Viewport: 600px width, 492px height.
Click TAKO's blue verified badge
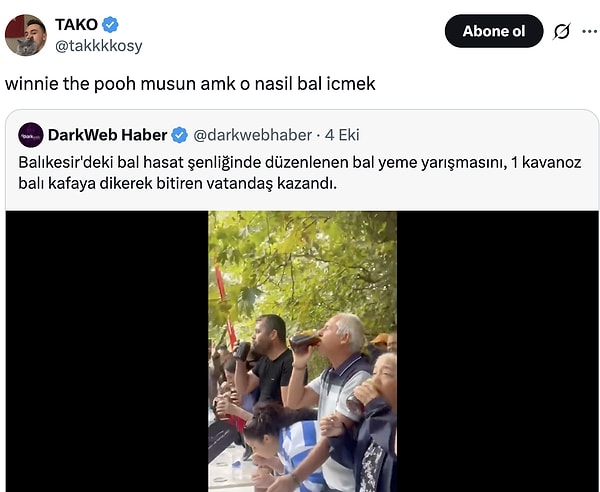click(110, 25)
